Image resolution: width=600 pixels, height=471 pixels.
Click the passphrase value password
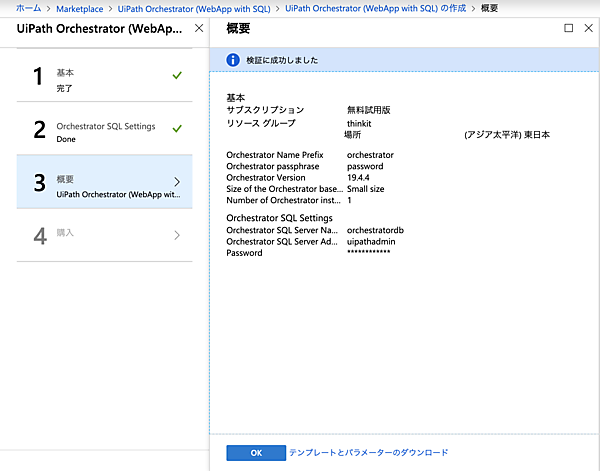365,166
